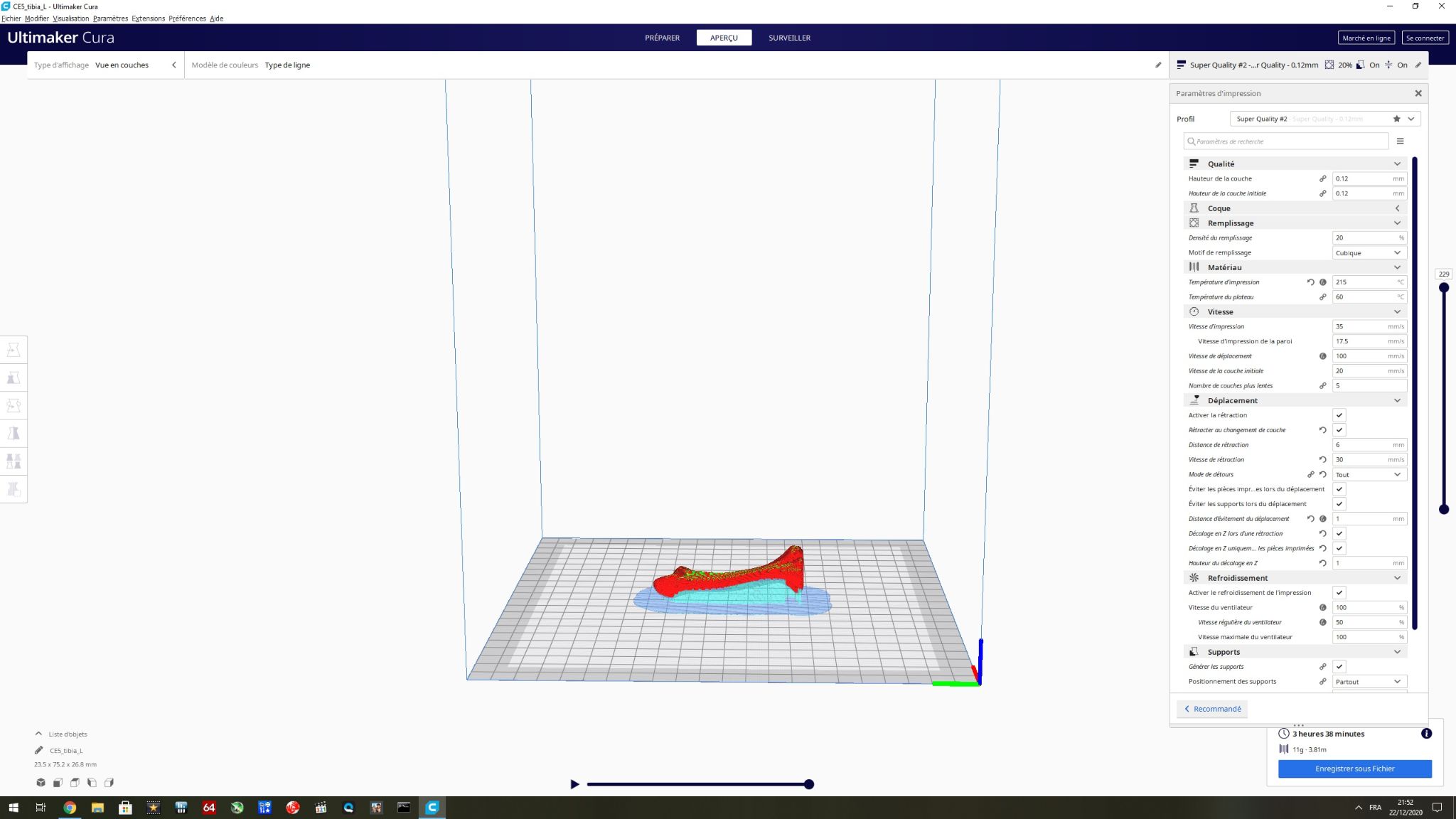This screenshot has width=1456, height=819.
Task: Close the Paramètres d'impression panel
Action: [1418, 93]
